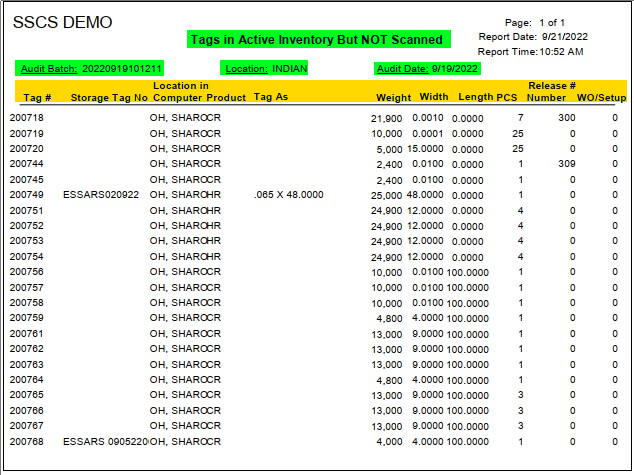The image size is (634, 475).
Task: Select tag number 200749
Action: [26, 195]
